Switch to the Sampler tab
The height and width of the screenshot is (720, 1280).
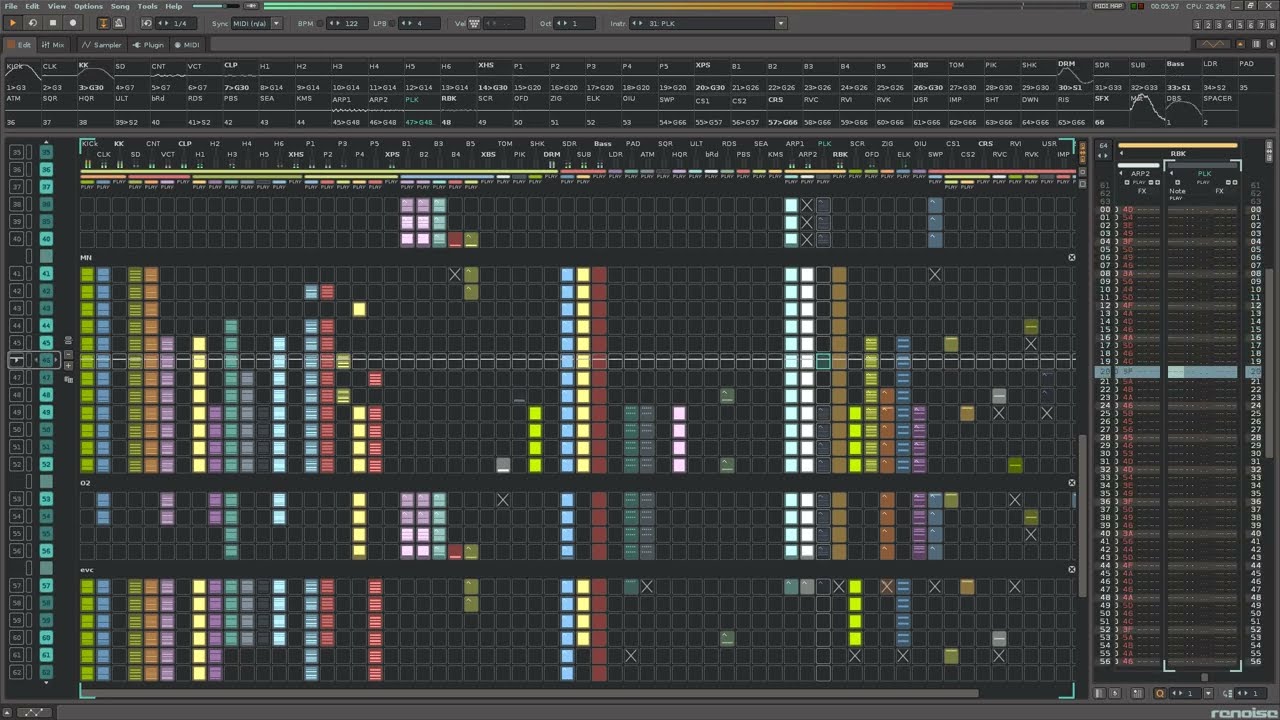[x=103, y=45]
